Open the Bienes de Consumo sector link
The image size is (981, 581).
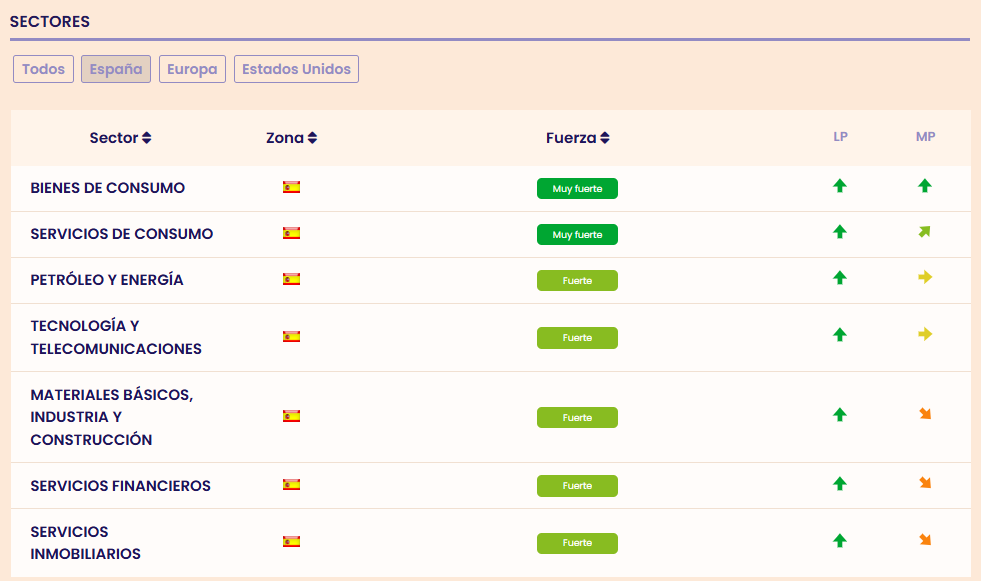108,188
